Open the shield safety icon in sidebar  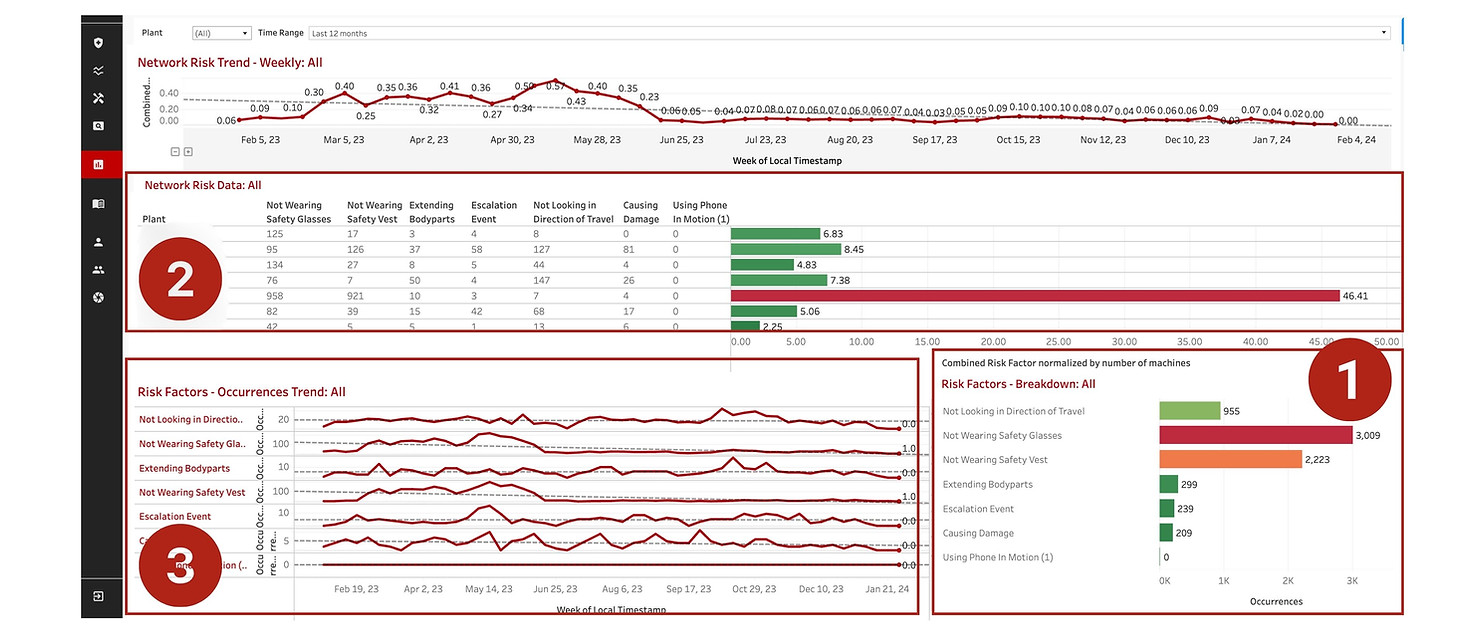click(x=98, y=43)
